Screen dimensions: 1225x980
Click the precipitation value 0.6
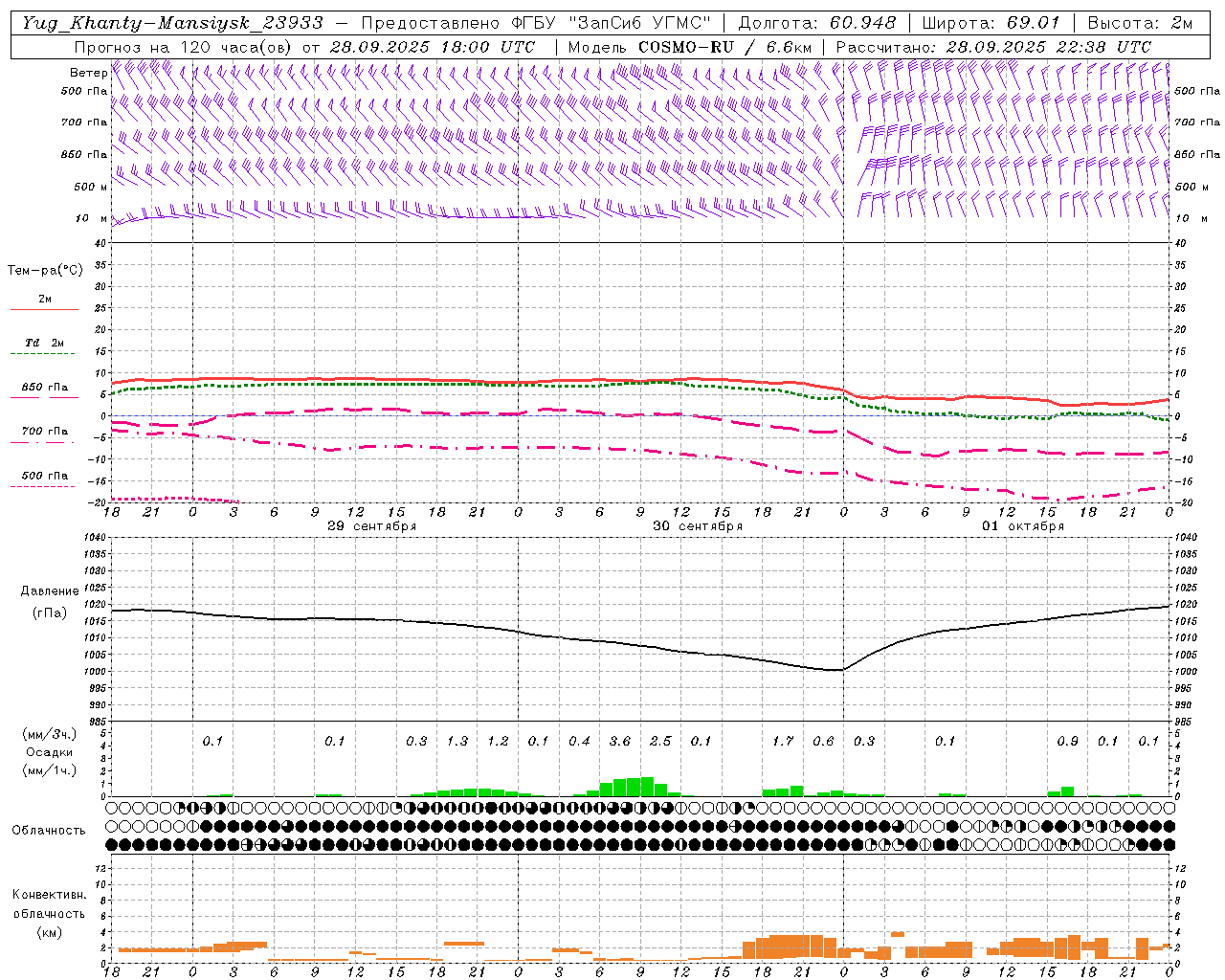[823, 741]
